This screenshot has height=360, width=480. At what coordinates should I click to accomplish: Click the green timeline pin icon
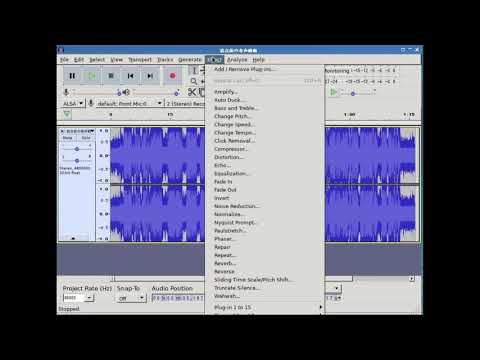point(67,115)
